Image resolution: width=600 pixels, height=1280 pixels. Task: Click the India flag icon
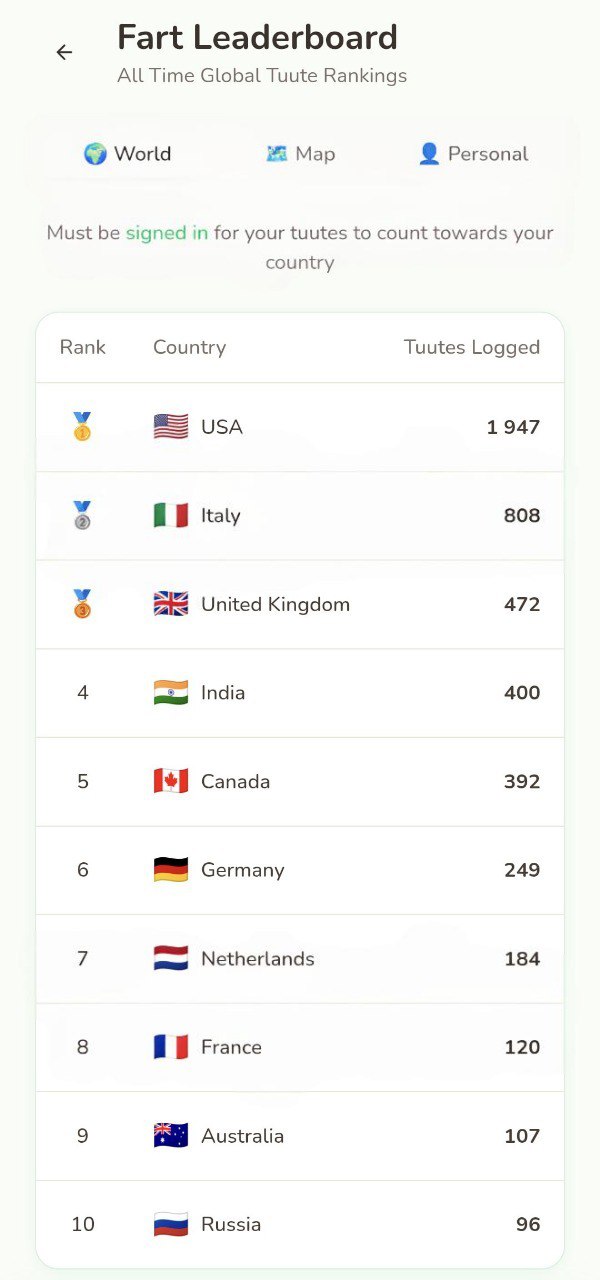coord(171,692)
